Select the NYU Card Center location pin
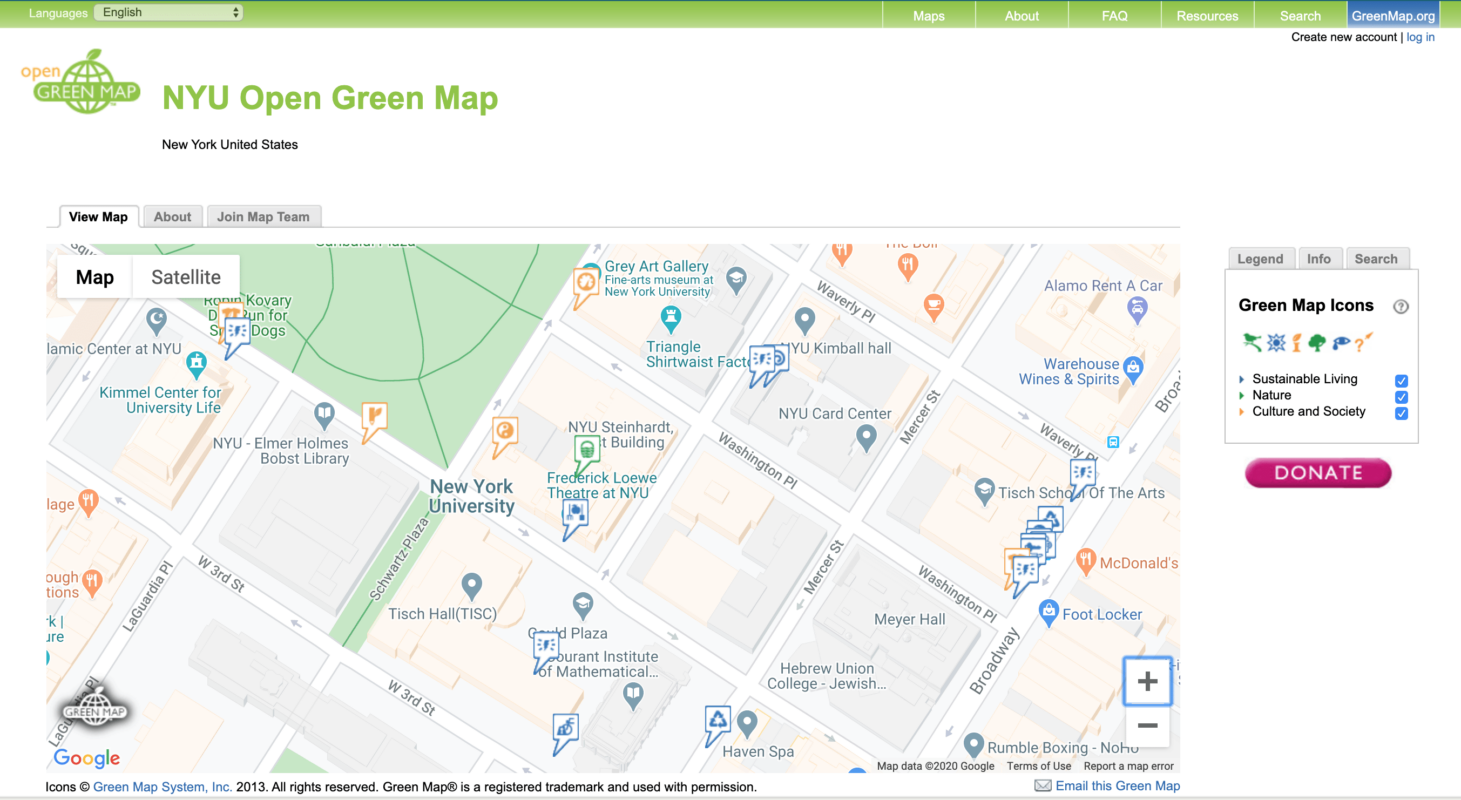1461x800 pixels. (867, 436)
